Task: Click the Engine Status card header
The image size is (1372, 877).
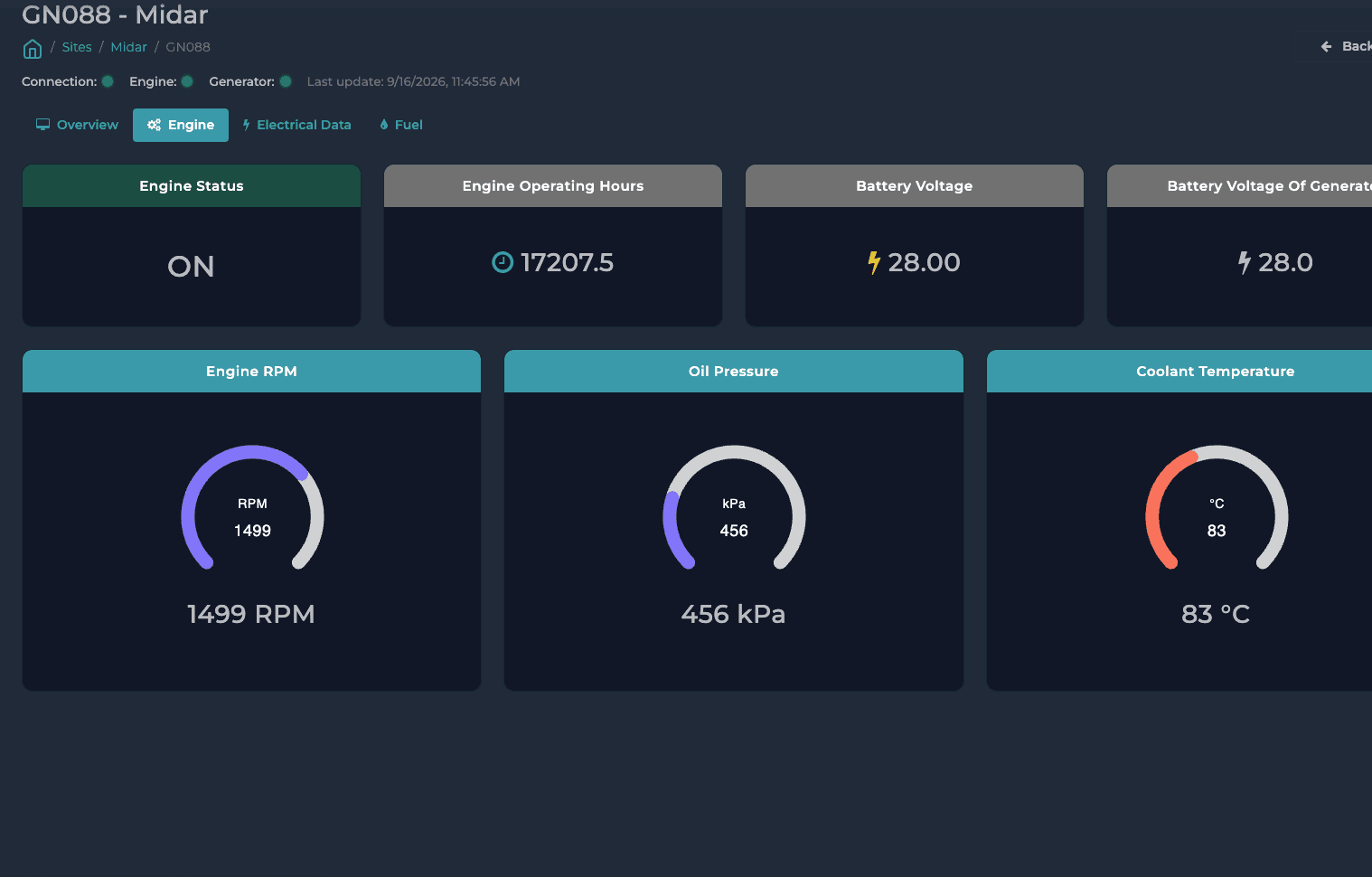Action: (x=192, y=186)
